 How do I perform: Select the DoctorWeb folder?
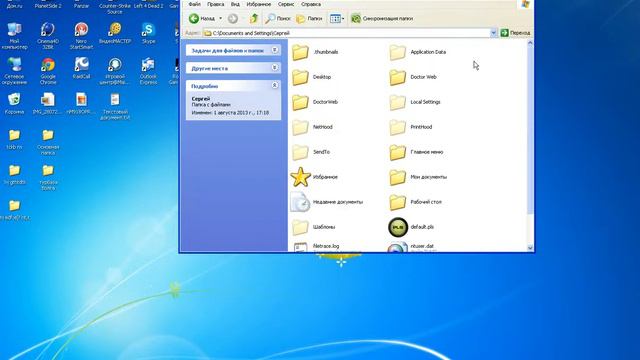tap(315, 102)
